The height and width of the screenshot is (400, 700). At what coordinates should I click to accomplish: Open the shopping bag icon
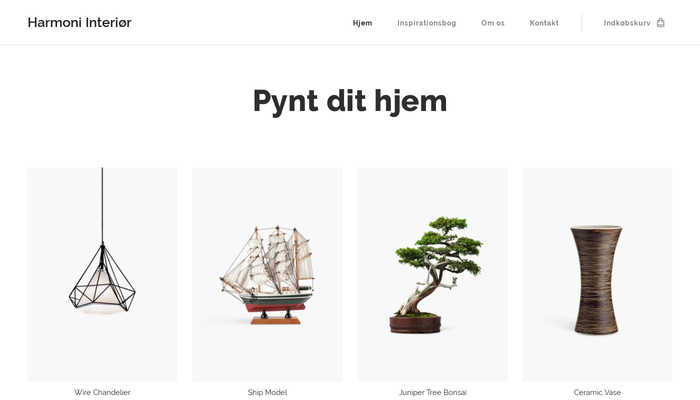661,23
